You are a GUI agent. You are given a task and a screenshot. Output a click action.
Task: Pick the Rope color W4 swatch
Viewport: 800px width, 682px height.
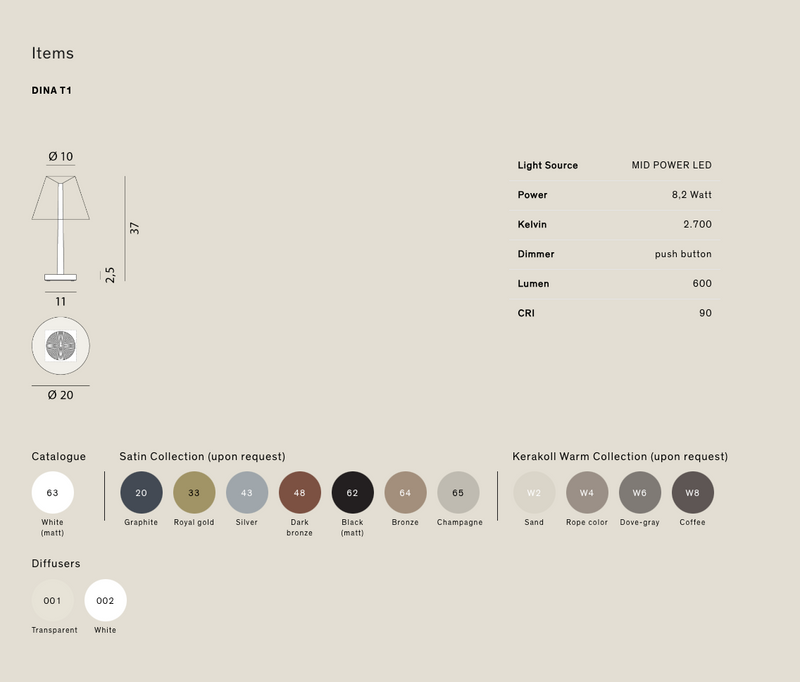click(x=587, y=493)
